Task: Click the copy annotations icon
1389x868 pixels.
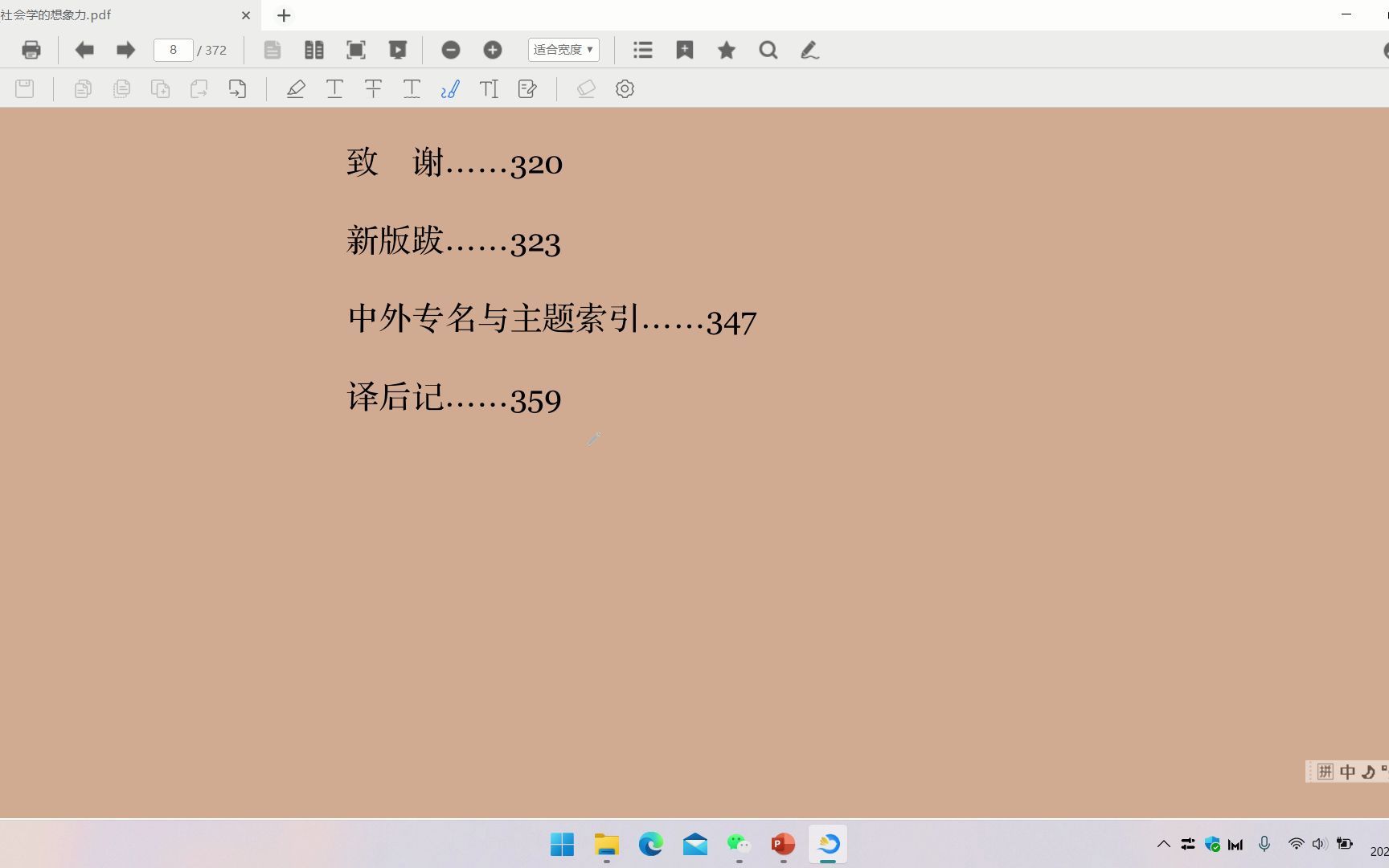Action: click(x=83, y=88)
